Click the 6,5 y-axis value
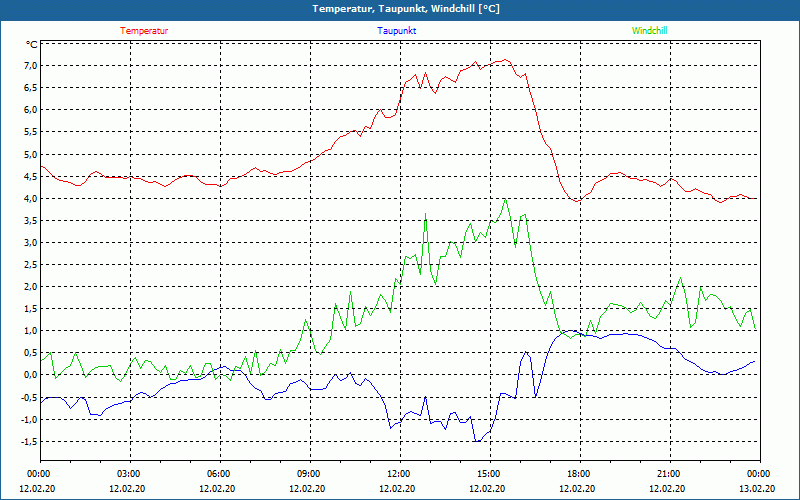Screen dimensions: 800x500 click(x=31, y=88)
